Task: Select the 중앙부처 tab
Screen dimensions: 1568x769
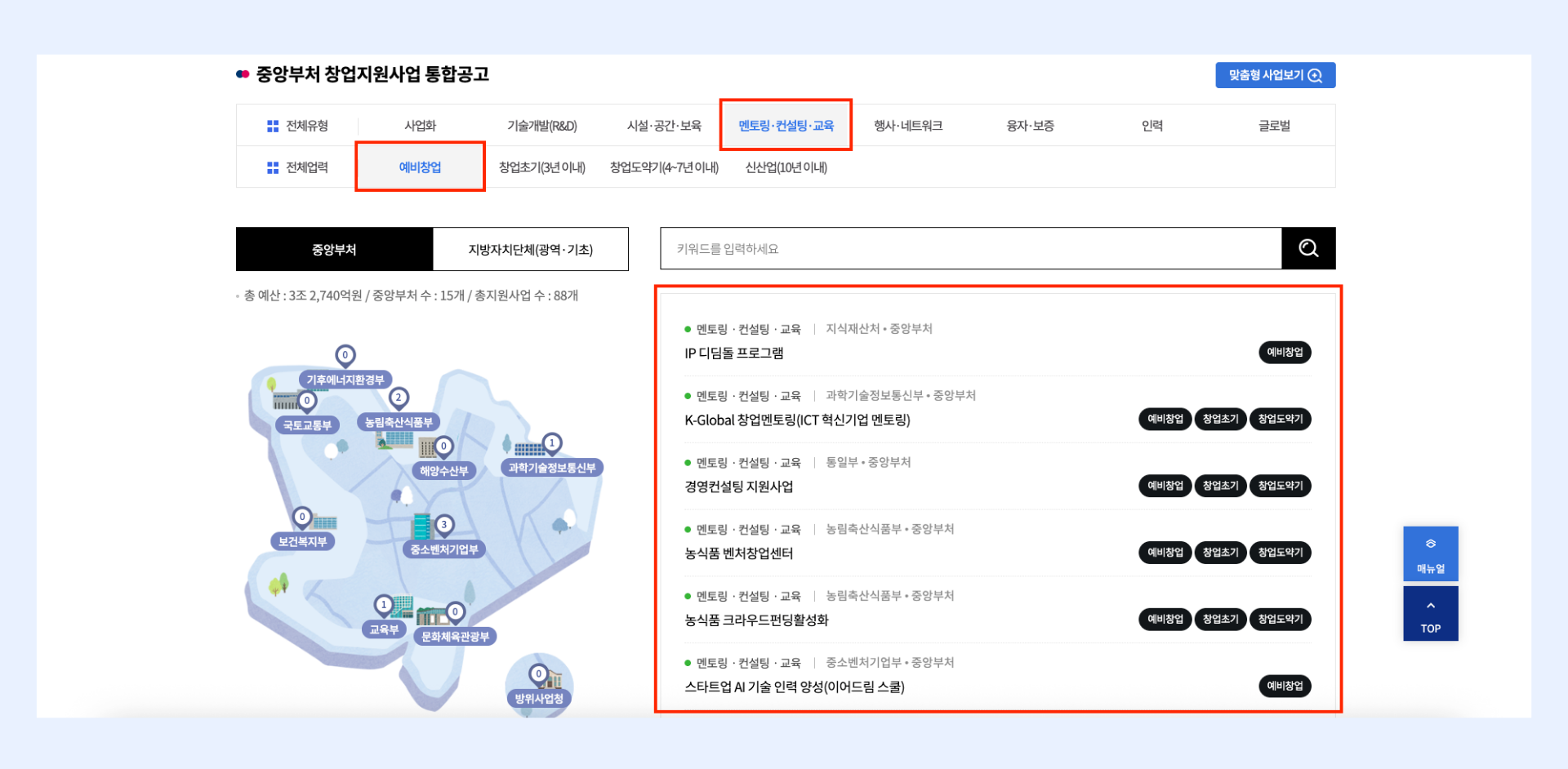Action: click(334, 249)
